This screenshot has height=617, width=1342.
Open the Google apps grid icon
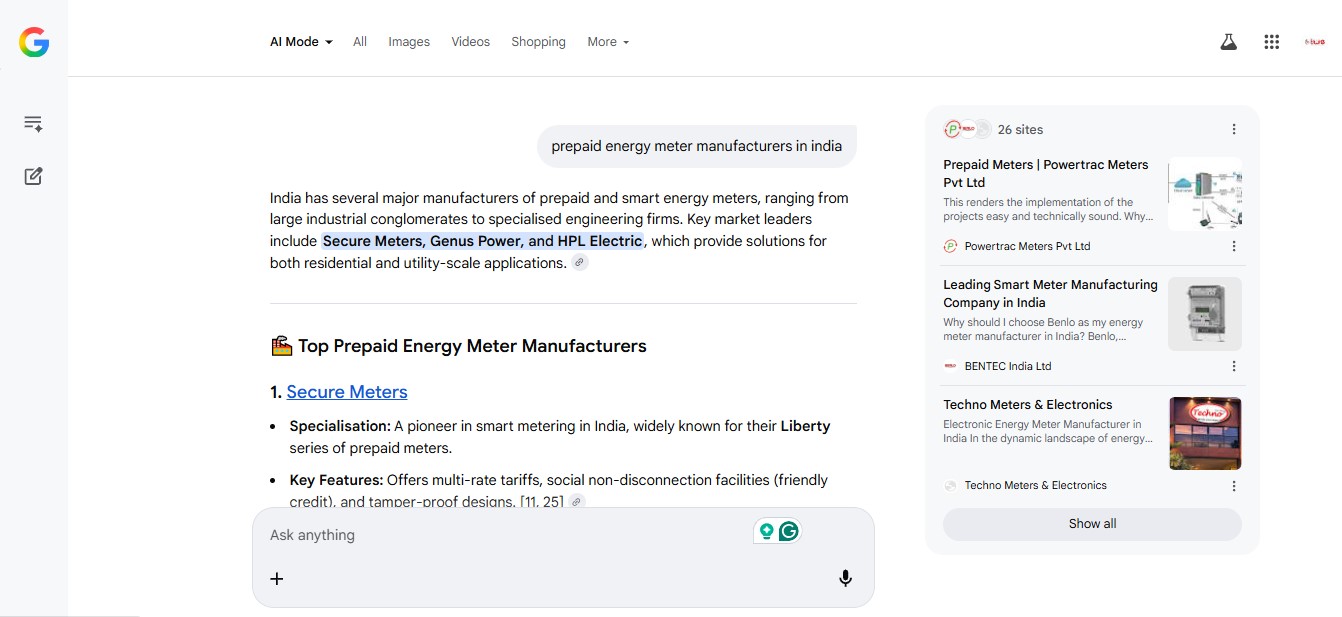tap(1272, 42)
